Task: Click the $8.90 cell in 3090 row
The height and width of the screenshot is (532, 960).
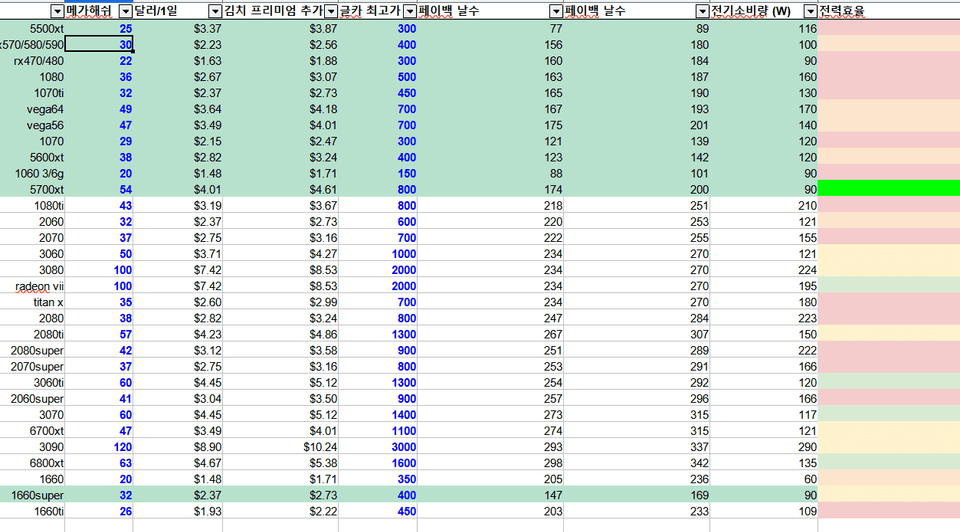Action: (x=178, y=447)
